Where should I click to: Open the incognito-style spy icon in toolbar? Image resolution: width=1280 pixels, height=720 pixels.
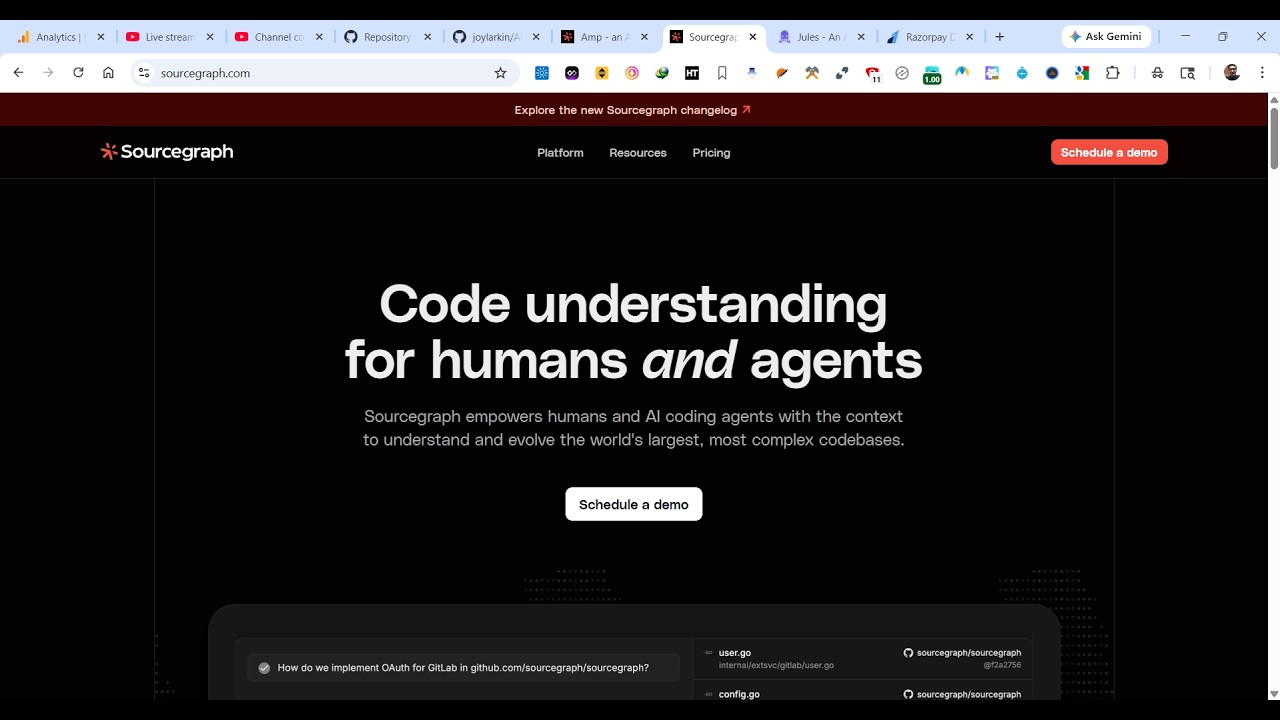[x=1157, y=73]
